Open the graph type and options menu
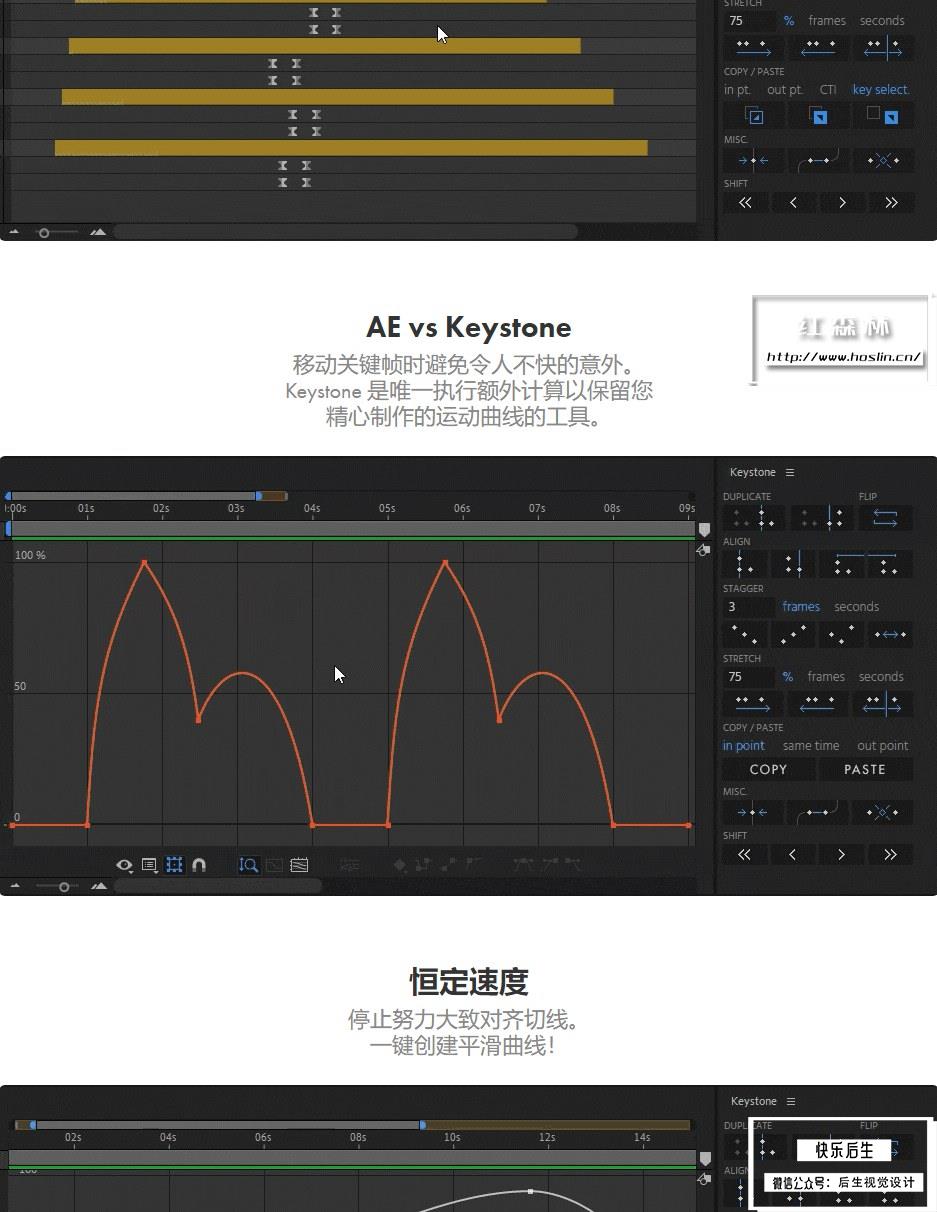937x1212 pixels. click(x=149, y=865)
